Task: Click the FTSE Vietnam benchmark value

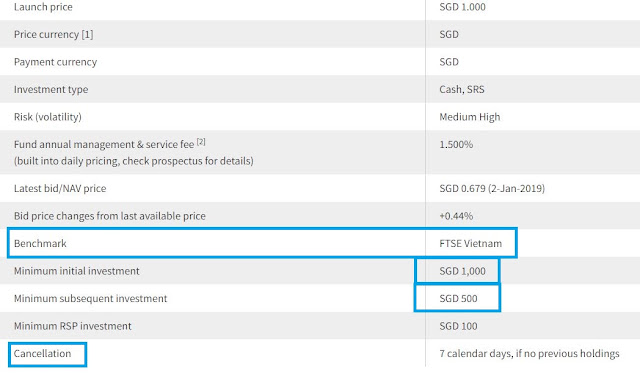Action: (470, 244)
